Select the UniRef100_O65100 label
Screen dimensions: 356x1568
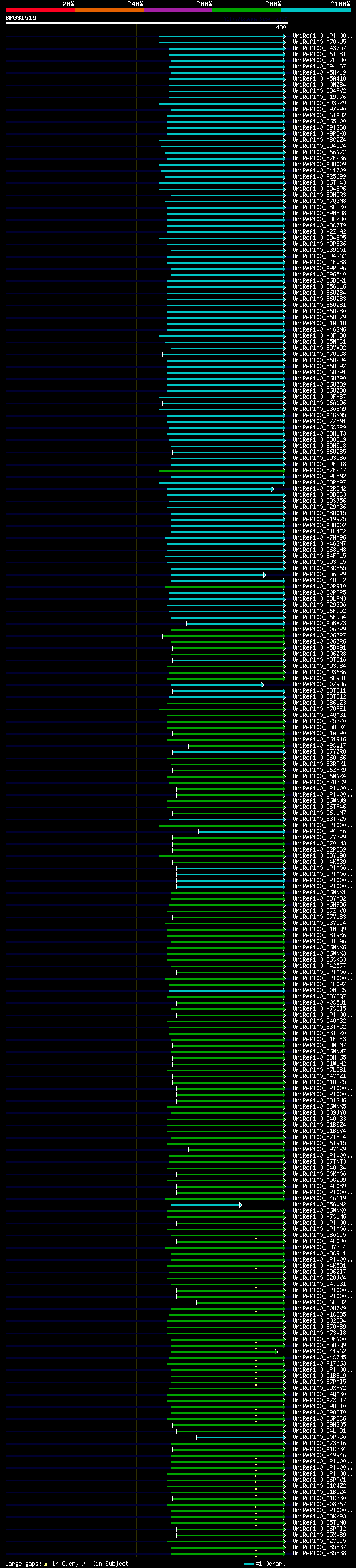(319, 121)
